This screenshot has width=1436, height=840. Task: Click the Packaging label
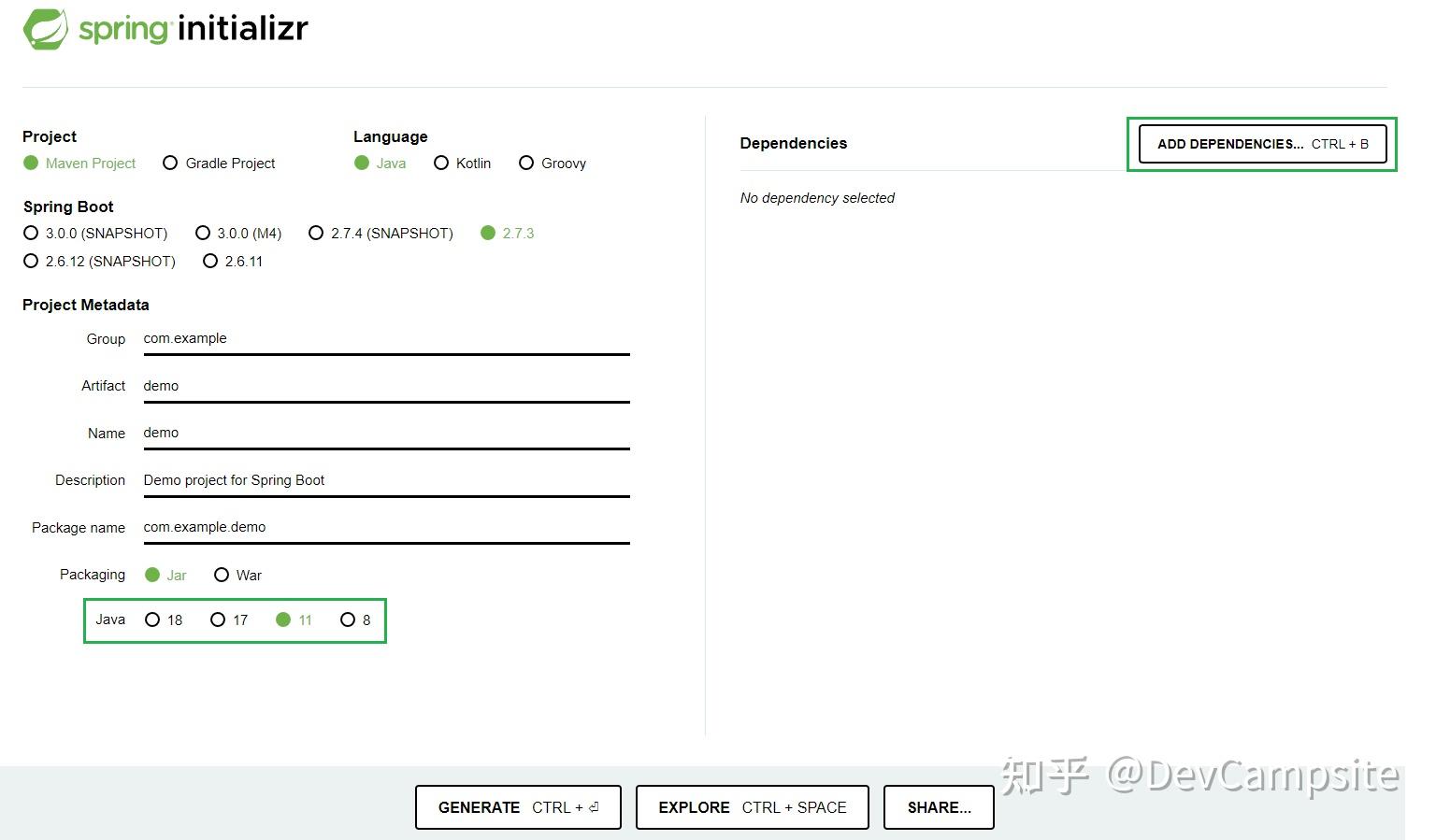pos(93,575)
